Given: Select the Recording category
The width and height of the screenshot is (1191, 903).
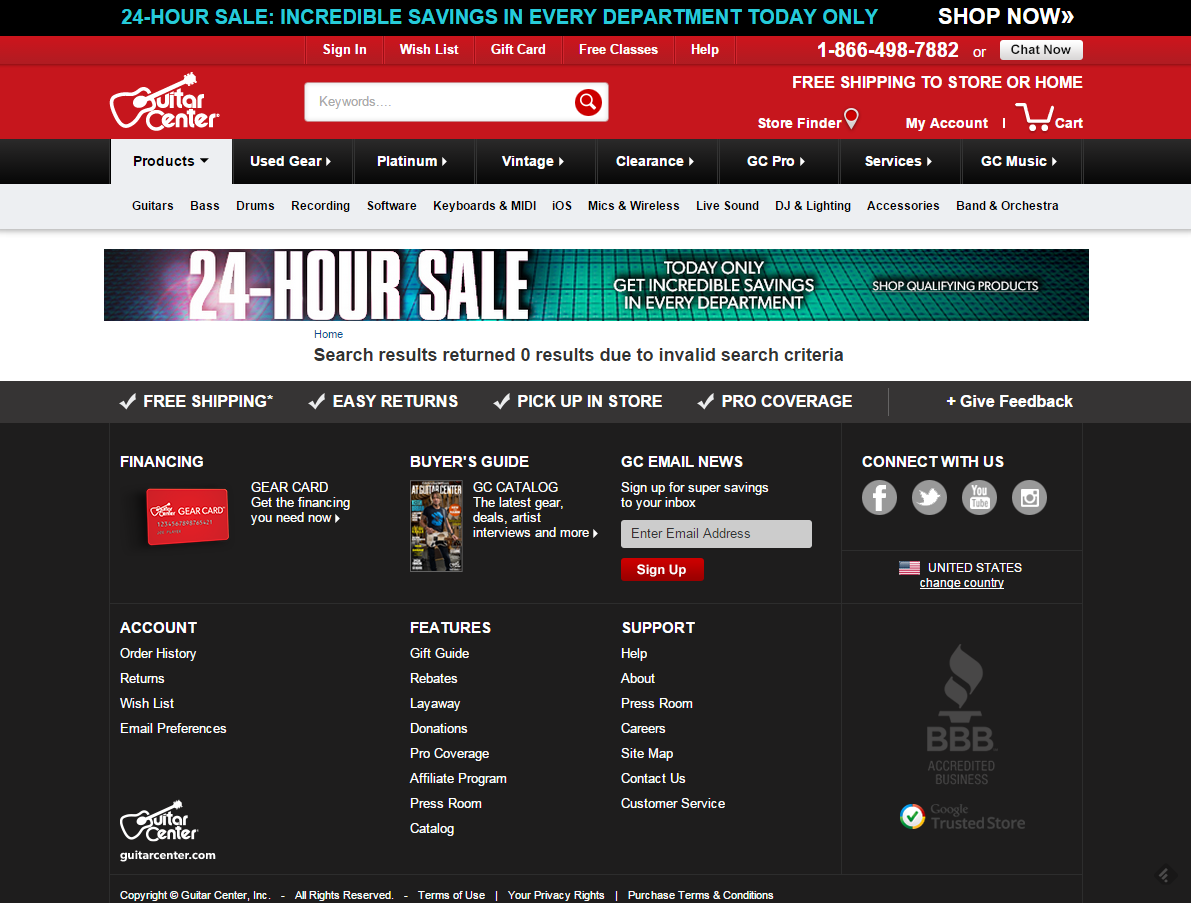Looking at the screenshot, I should click(321, 206).
